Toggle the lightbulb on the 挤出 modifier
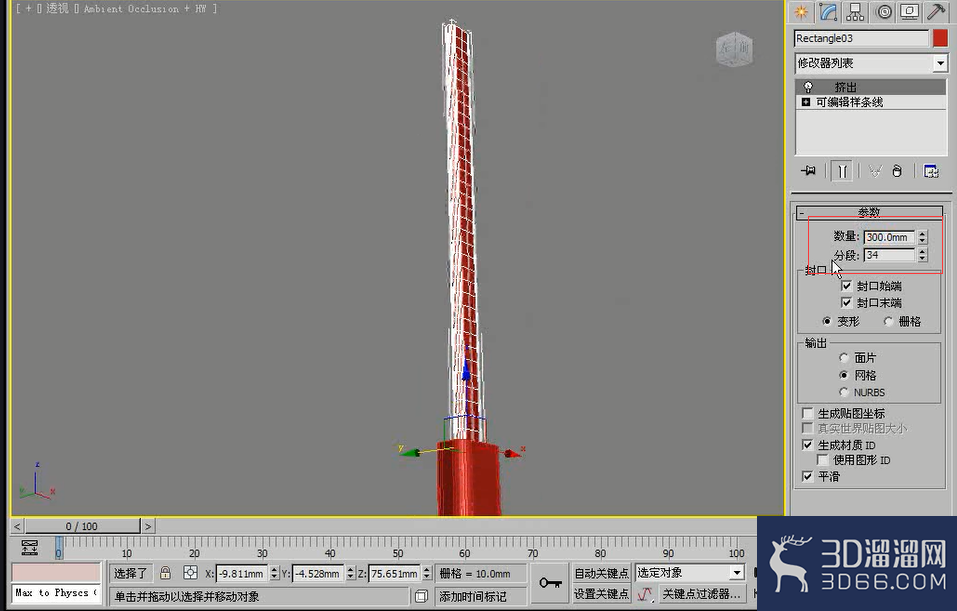The height and width of the screenshot is (611, 957). (x=808, y=87)
